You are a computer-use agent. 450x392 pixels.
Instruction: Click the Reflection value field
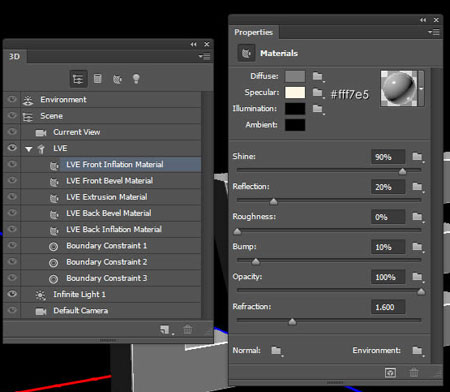pyautogui.click(x=388, y=187)
